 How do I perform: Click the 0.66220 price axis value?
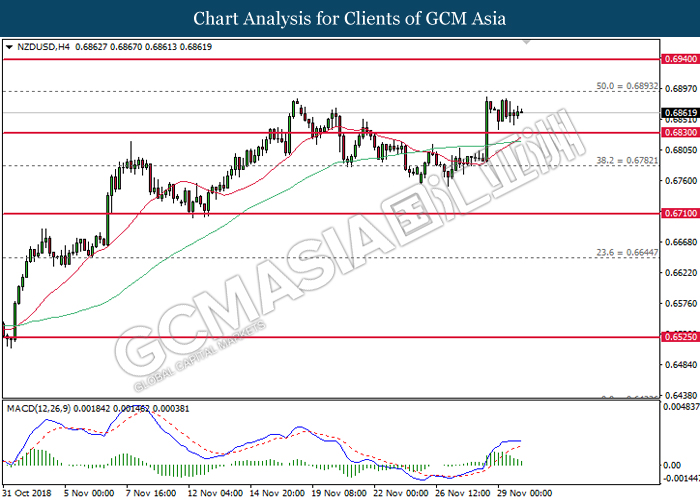click(680, 273)
